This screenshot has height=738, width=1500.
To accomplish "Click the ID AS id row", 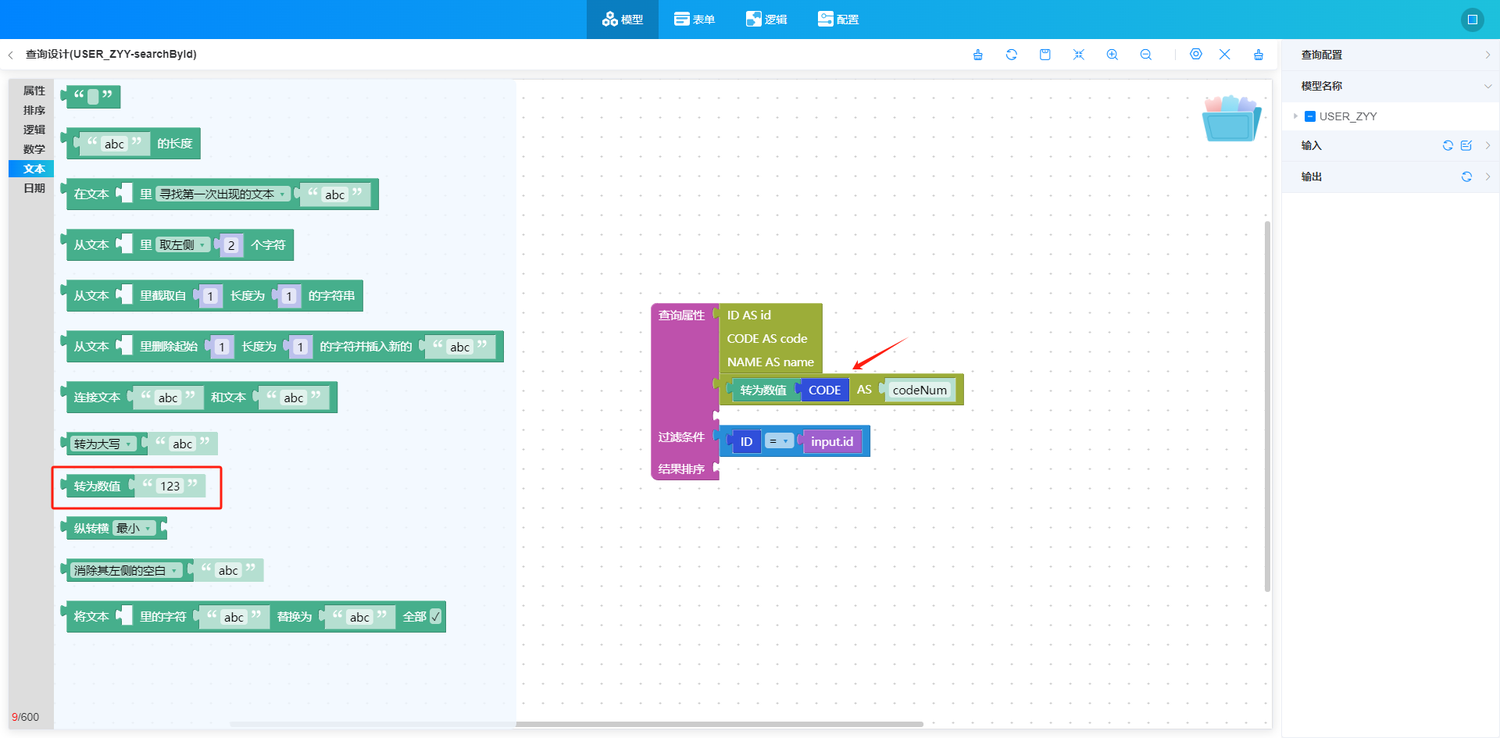I will pyautogui.click(x=749, y=315).
